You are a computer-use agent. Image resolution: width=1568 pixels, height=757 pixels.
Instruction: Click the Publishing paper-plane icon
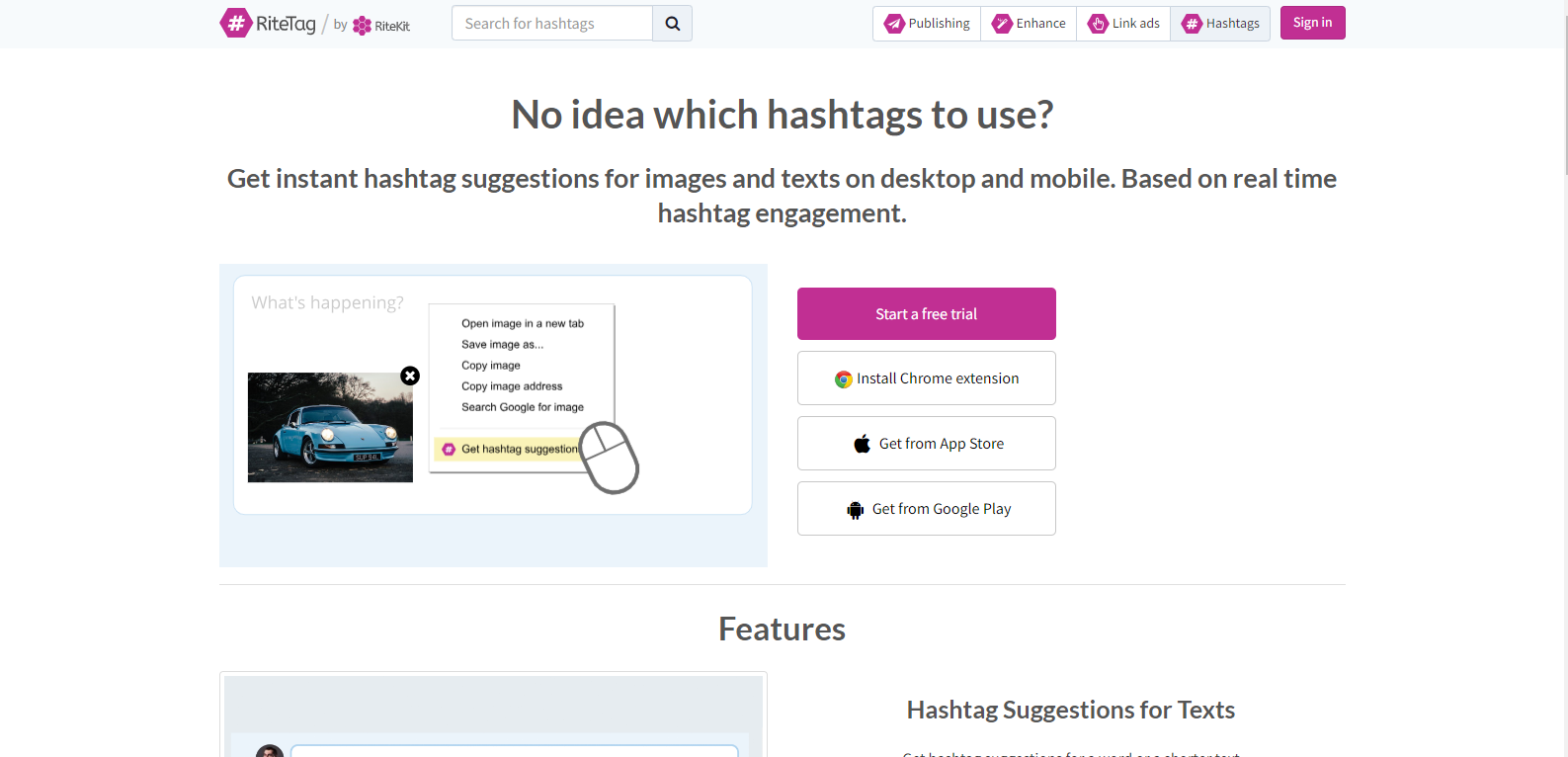tap(894, 24)
